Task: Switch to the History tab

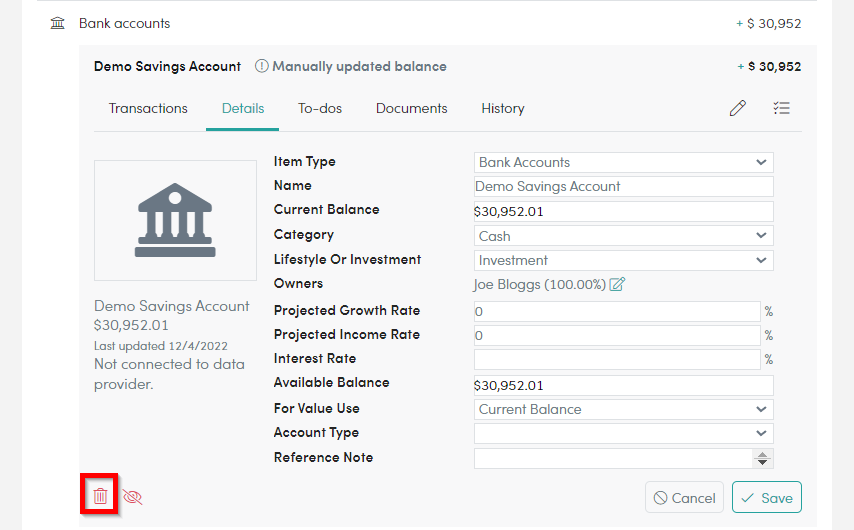Action: point(503,108)
